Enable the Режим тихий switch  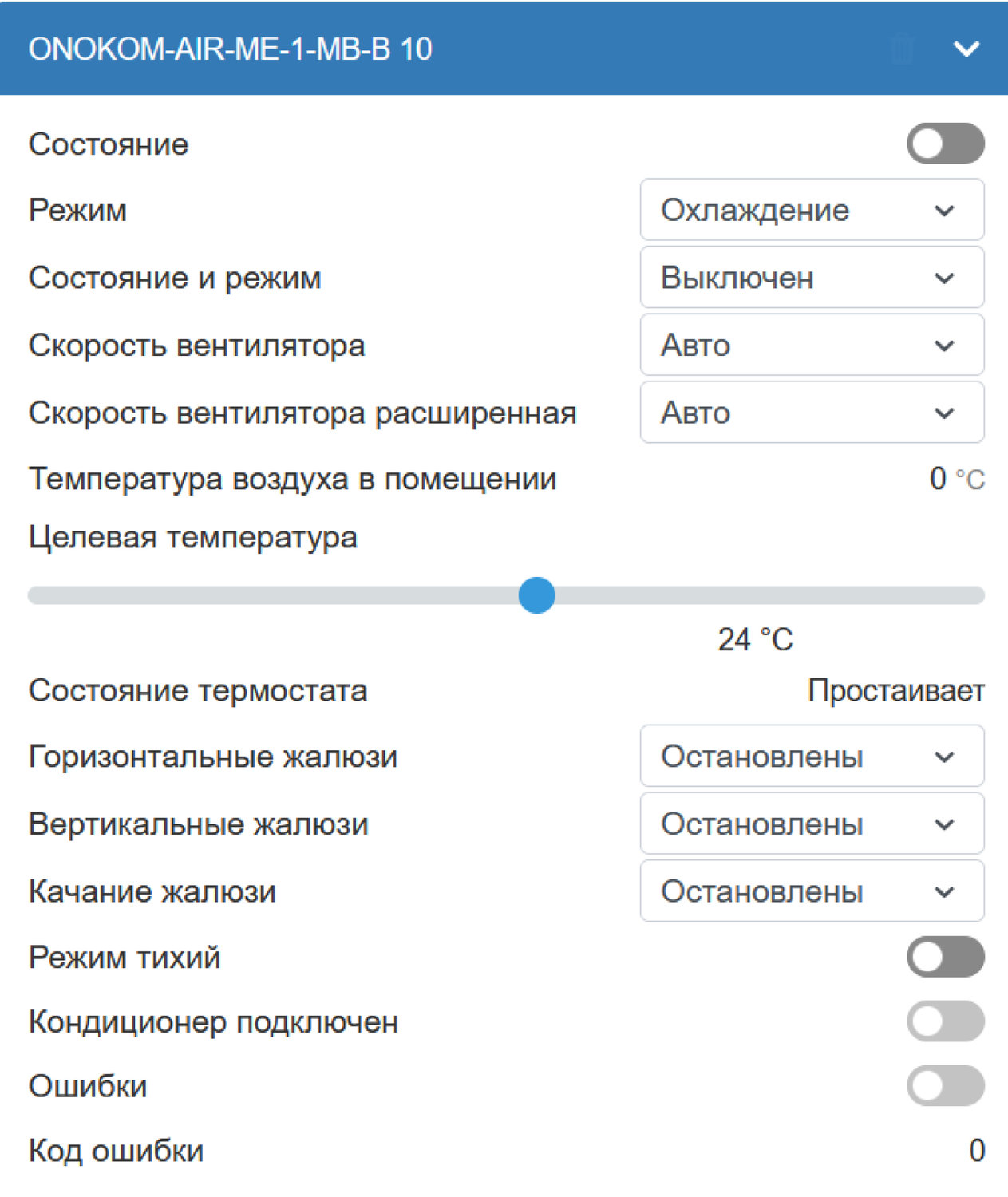(x=945, y=957)
